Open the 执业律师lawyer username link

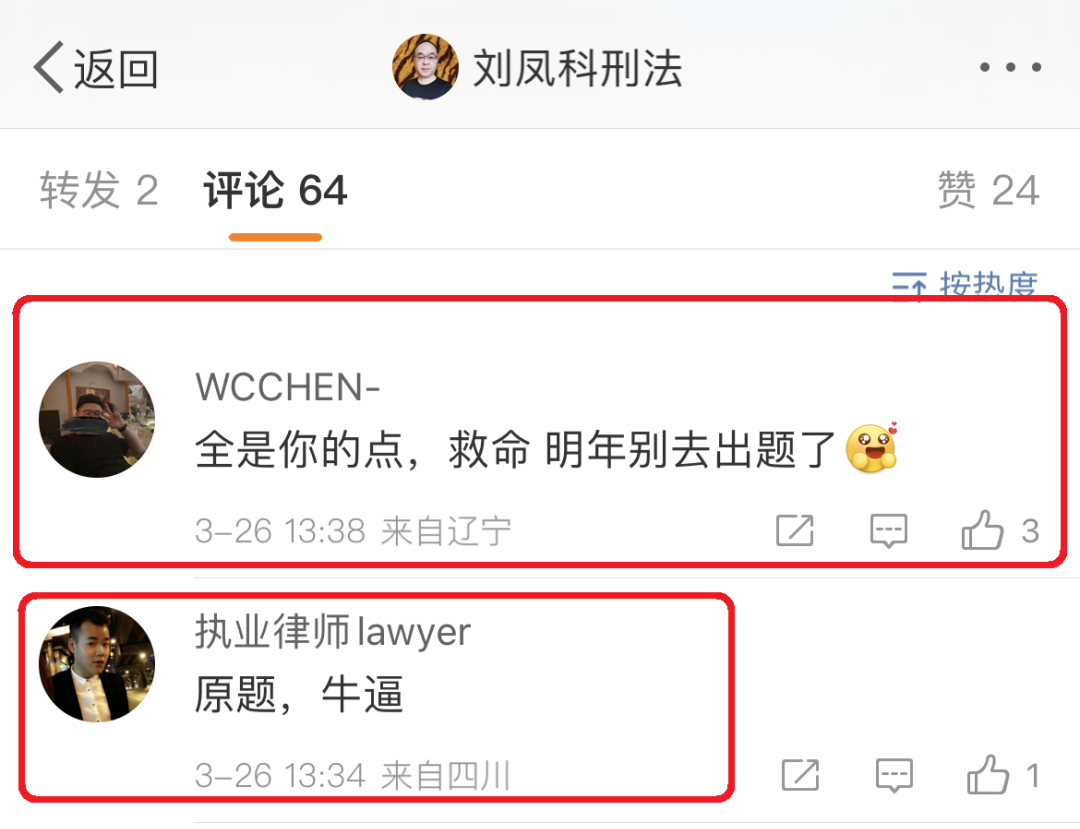tap(333, 631)
